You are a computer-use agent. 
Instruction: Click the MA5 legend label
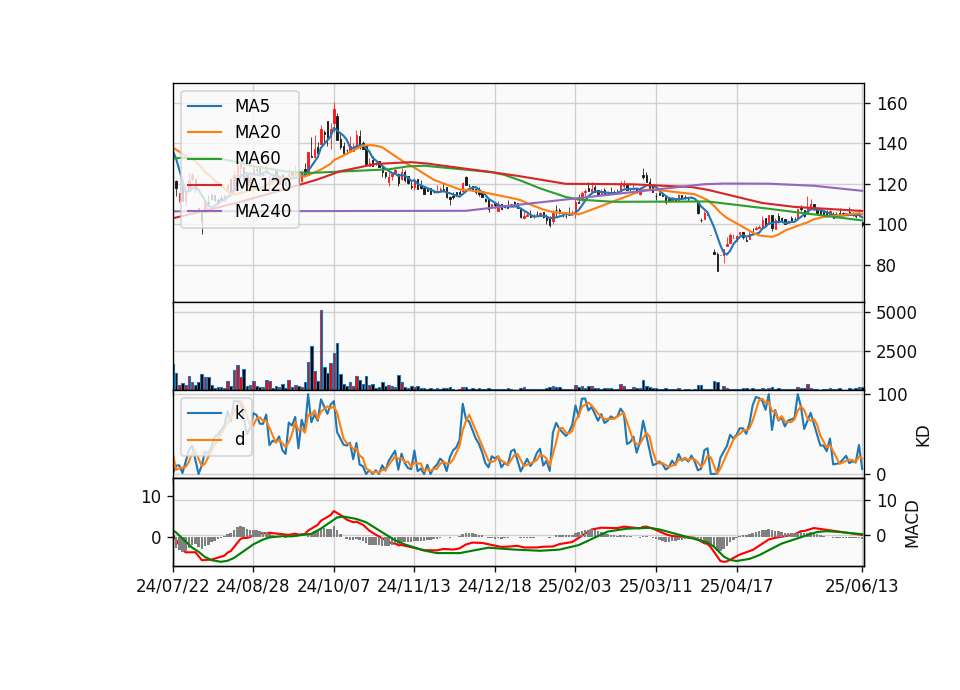click(252, 106)
